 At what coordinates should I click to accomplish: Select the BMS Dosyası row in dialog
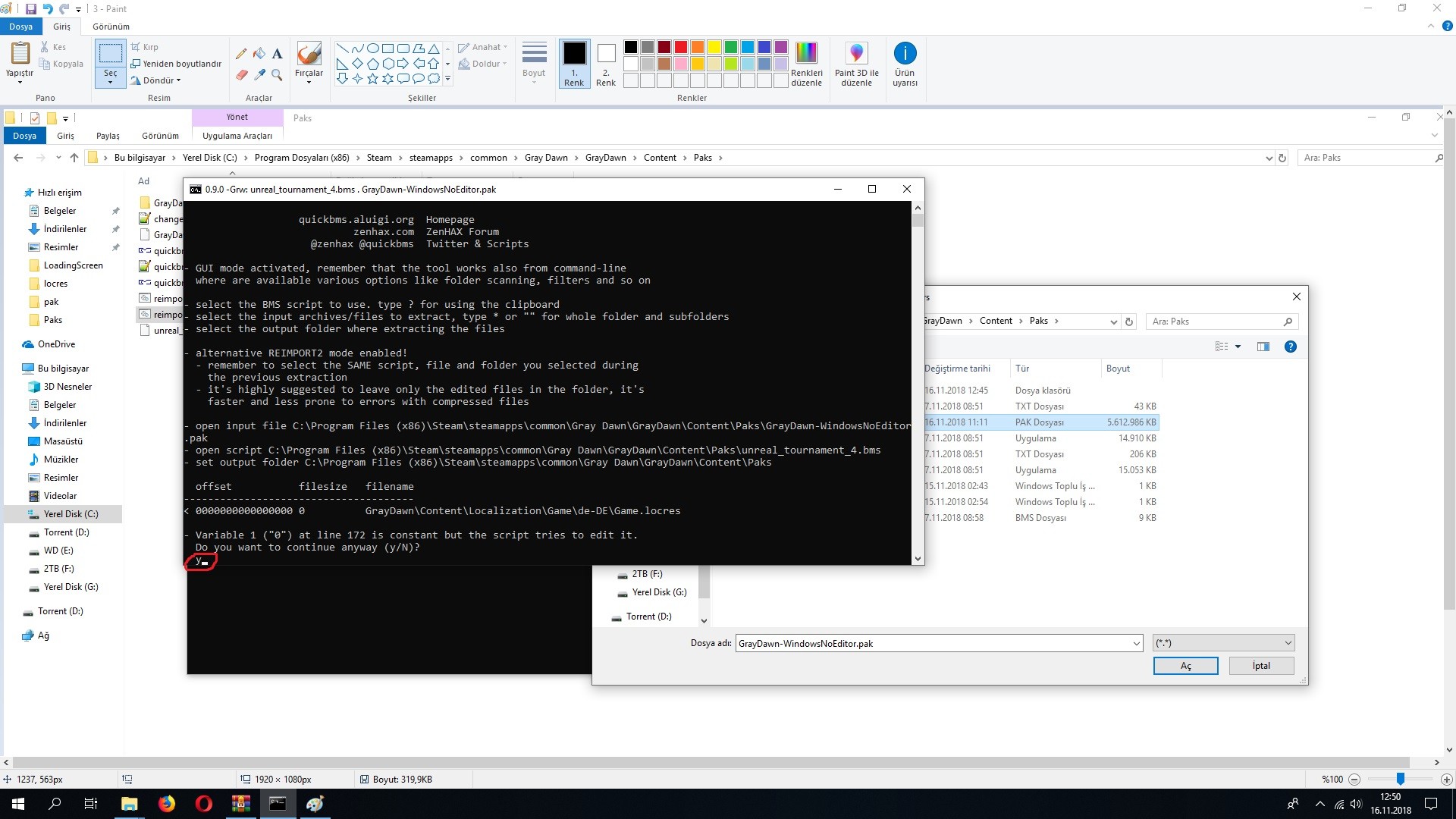point(1040,518)
